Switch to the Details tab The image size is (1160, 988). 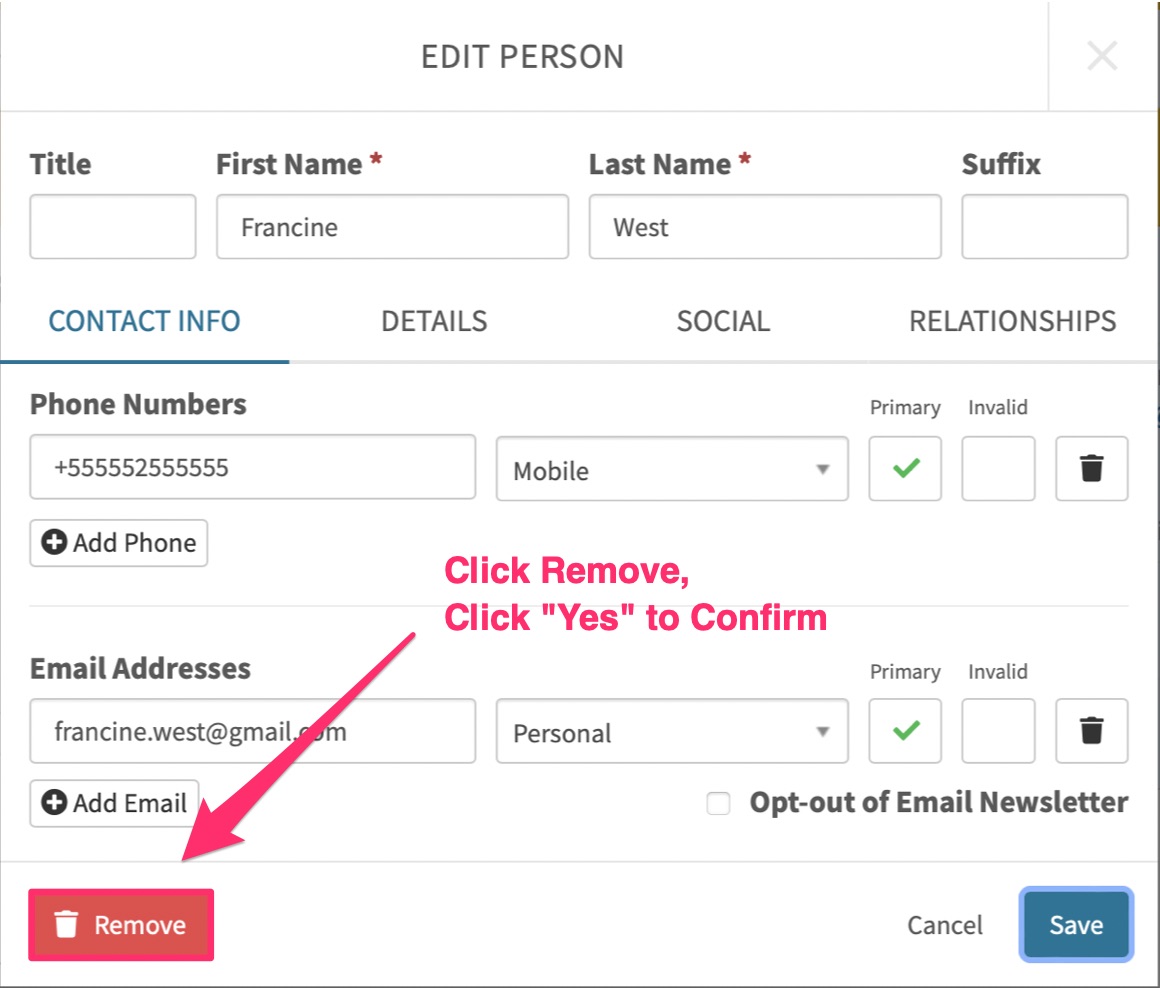[434, 322]
